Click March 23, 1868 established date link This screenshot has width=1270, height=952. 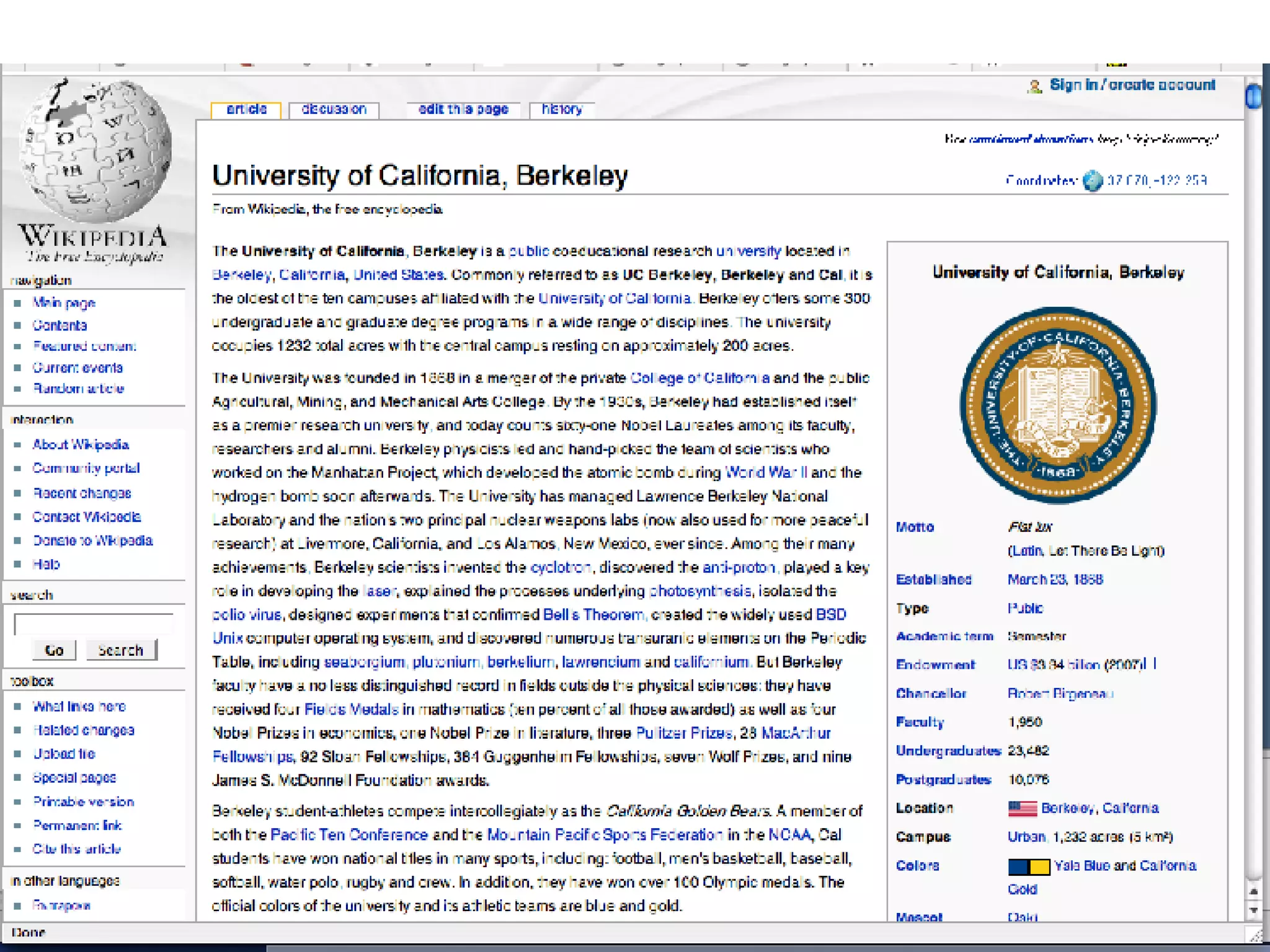pyautogui.click(x=1055, y=580)
